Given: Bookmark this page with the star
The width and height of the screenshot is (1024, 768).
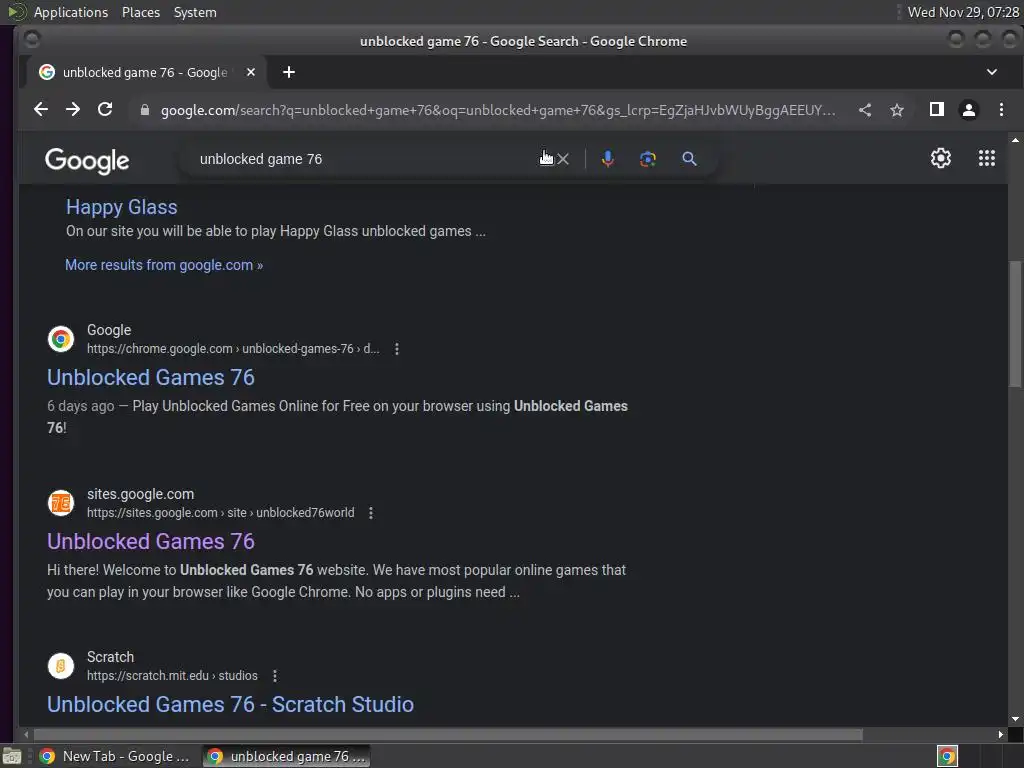Looking at the screenshot, I should tap(897, 110).
